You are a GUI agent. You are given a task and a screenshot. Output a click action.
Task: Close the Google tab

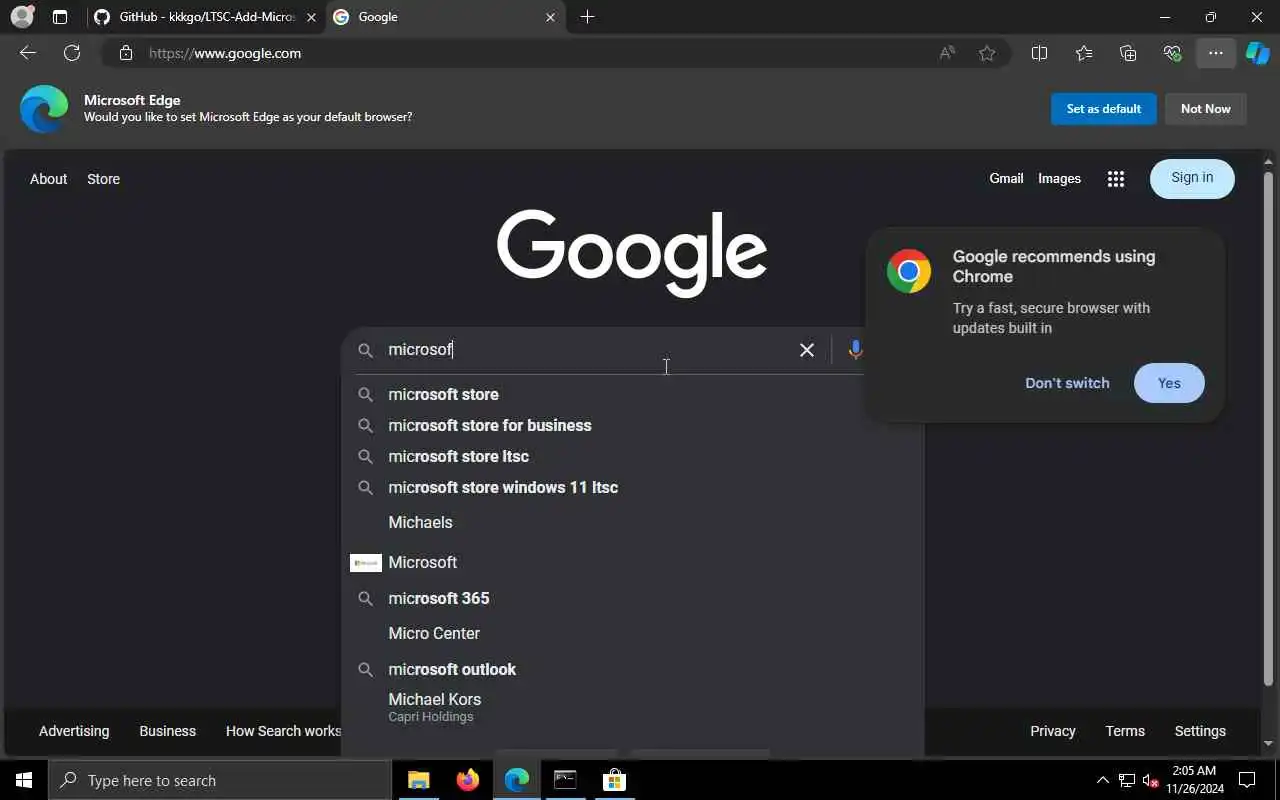550,17
